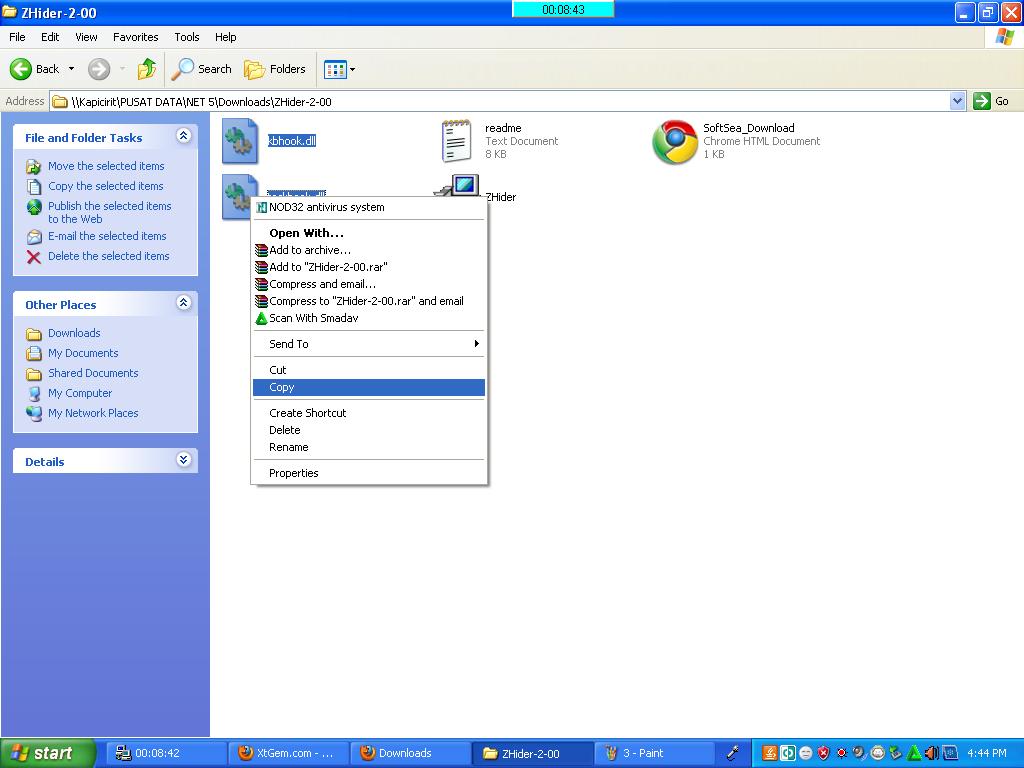Open the Search toolbar button
This screenshot has height=768, width=1024.
[x=202, y=69]
